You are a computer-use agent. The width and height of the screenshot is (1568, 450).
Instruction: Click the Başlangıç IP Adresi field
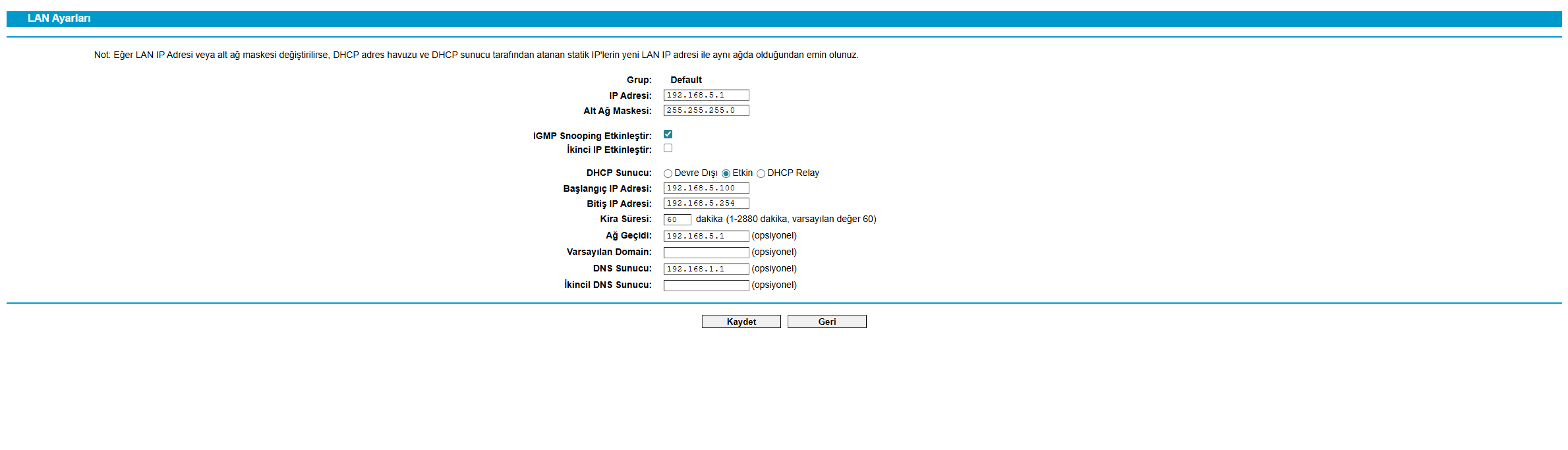[x=706, y=188]
